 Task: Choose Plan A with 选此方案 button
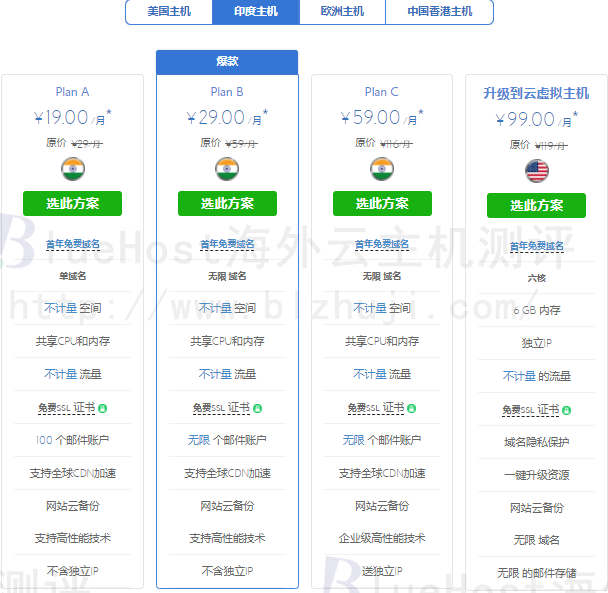coord(73,203)
